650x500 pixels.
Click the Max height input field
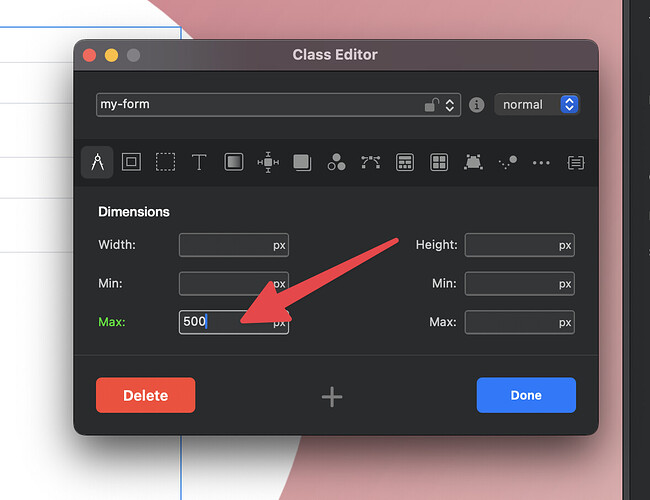(x=519, y=322)
